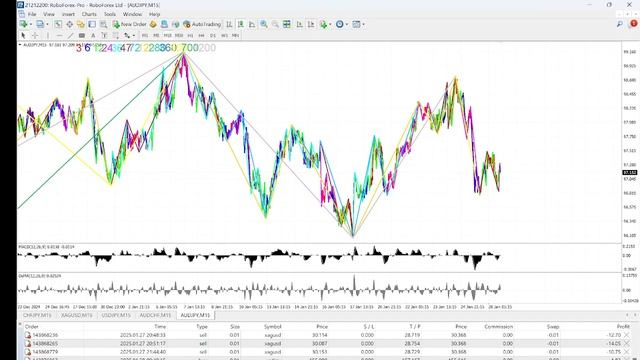Close order 143868236 with its X button
Screen dimensions: 640x360
(x=627, y=335)
